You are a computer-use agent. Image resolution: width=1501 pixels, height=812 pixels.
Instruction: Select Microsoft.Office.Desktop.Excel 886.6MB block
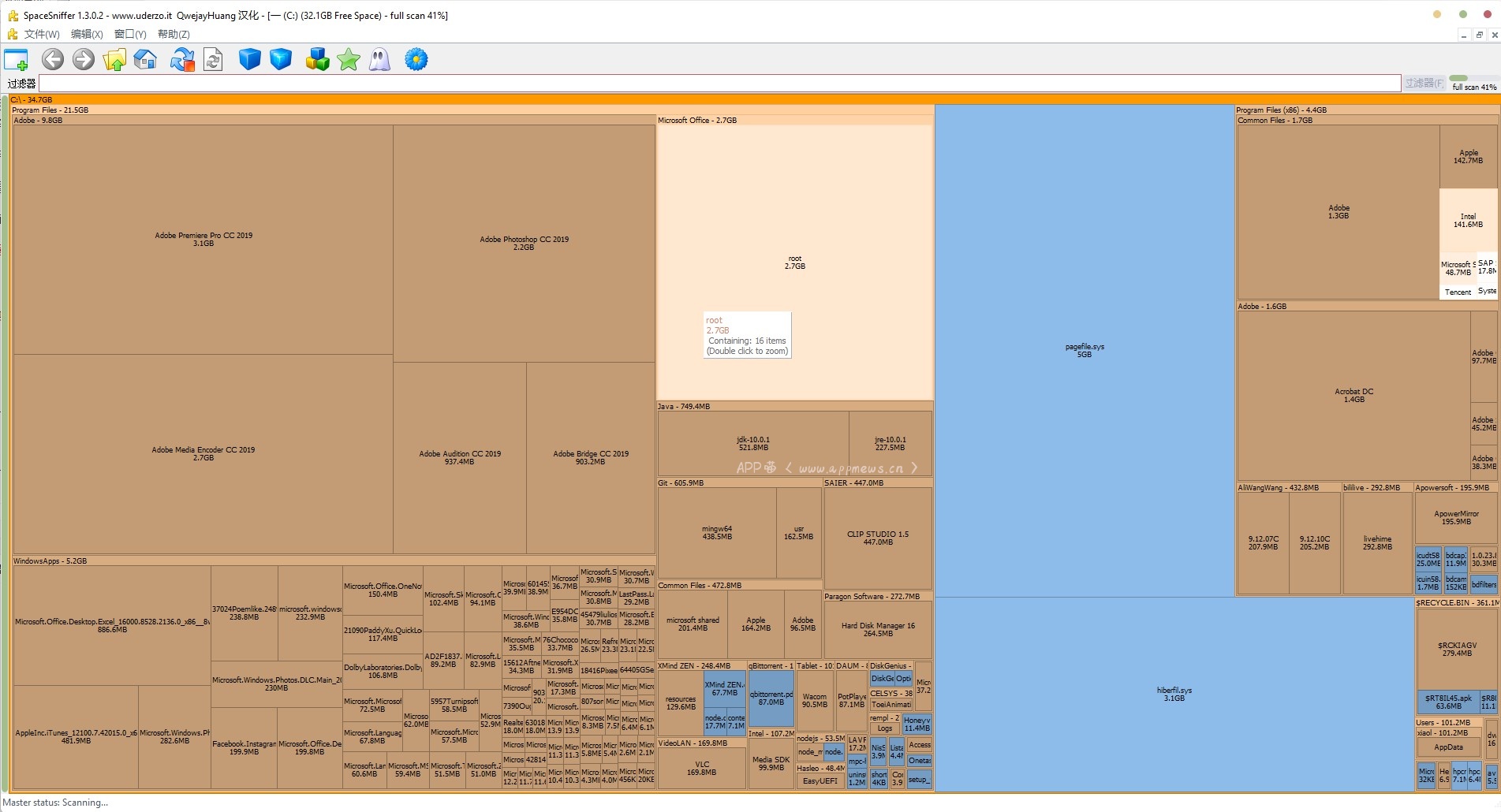pyautogui.click(x=112, y=625)
